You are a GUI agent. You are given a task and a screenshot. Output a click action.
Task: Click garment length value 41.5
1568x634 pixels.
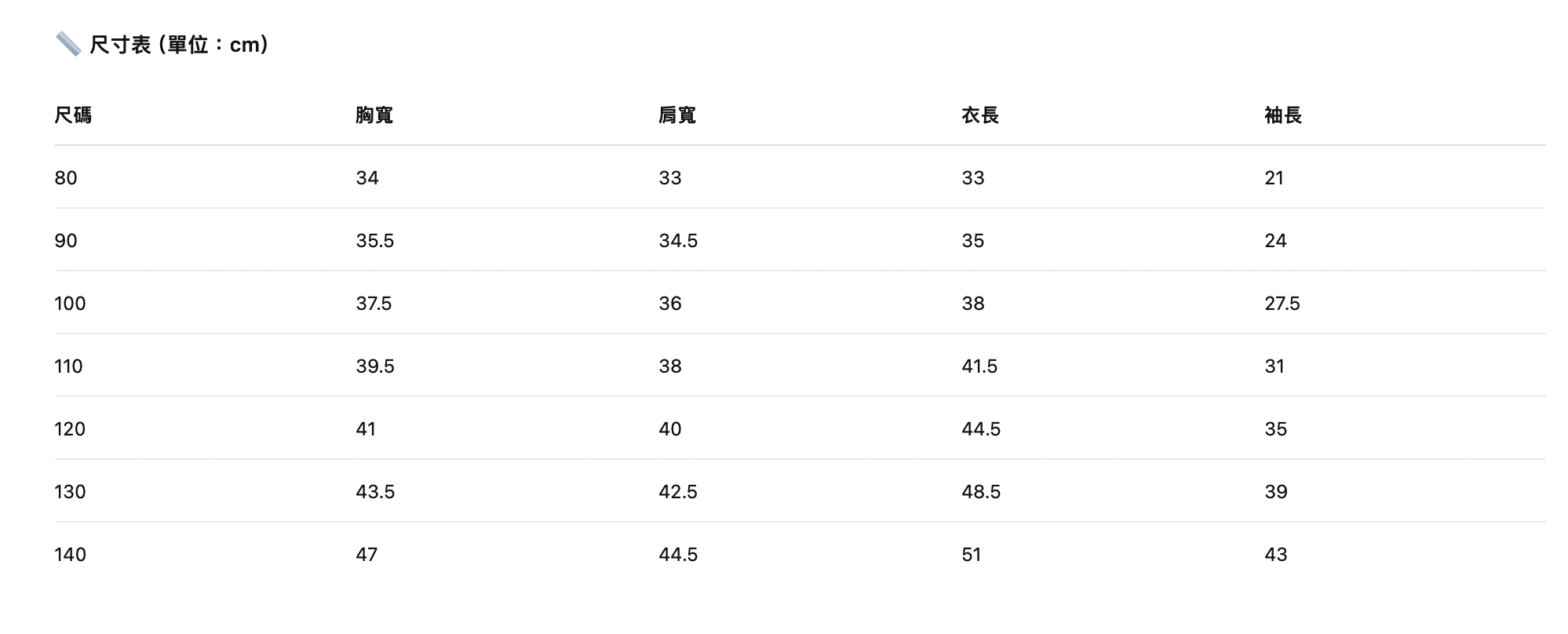tap(979, 366)
